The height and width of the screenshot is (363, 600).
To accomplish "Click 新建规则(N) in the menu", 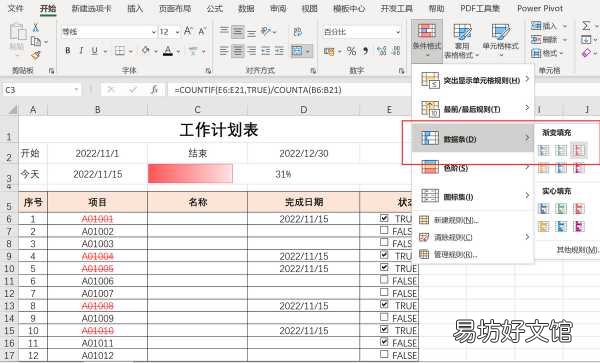I will pyautogui.click(x=473, y=220).
